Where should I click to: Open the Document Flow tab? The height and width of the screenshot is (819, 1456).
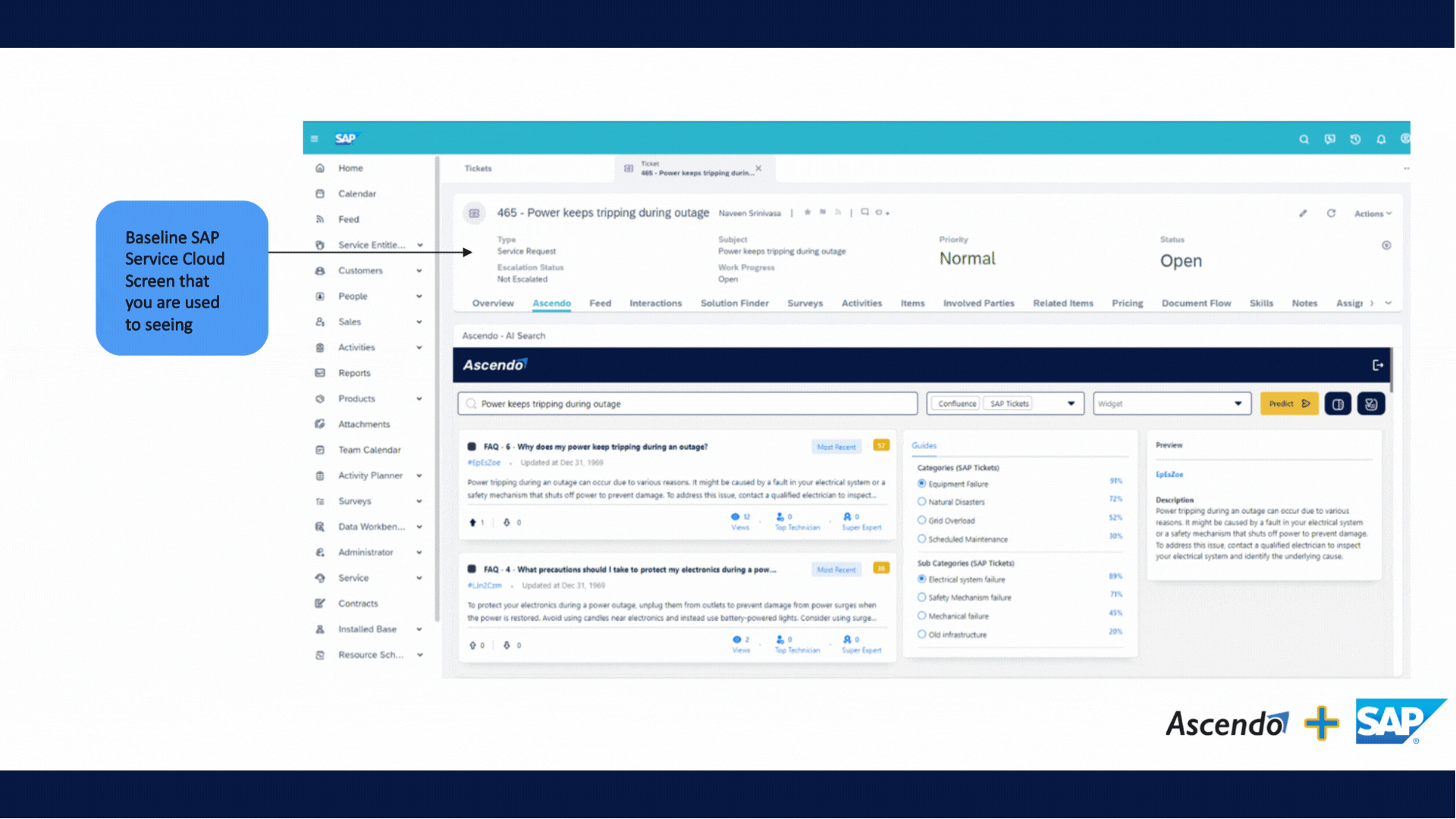1196,303
